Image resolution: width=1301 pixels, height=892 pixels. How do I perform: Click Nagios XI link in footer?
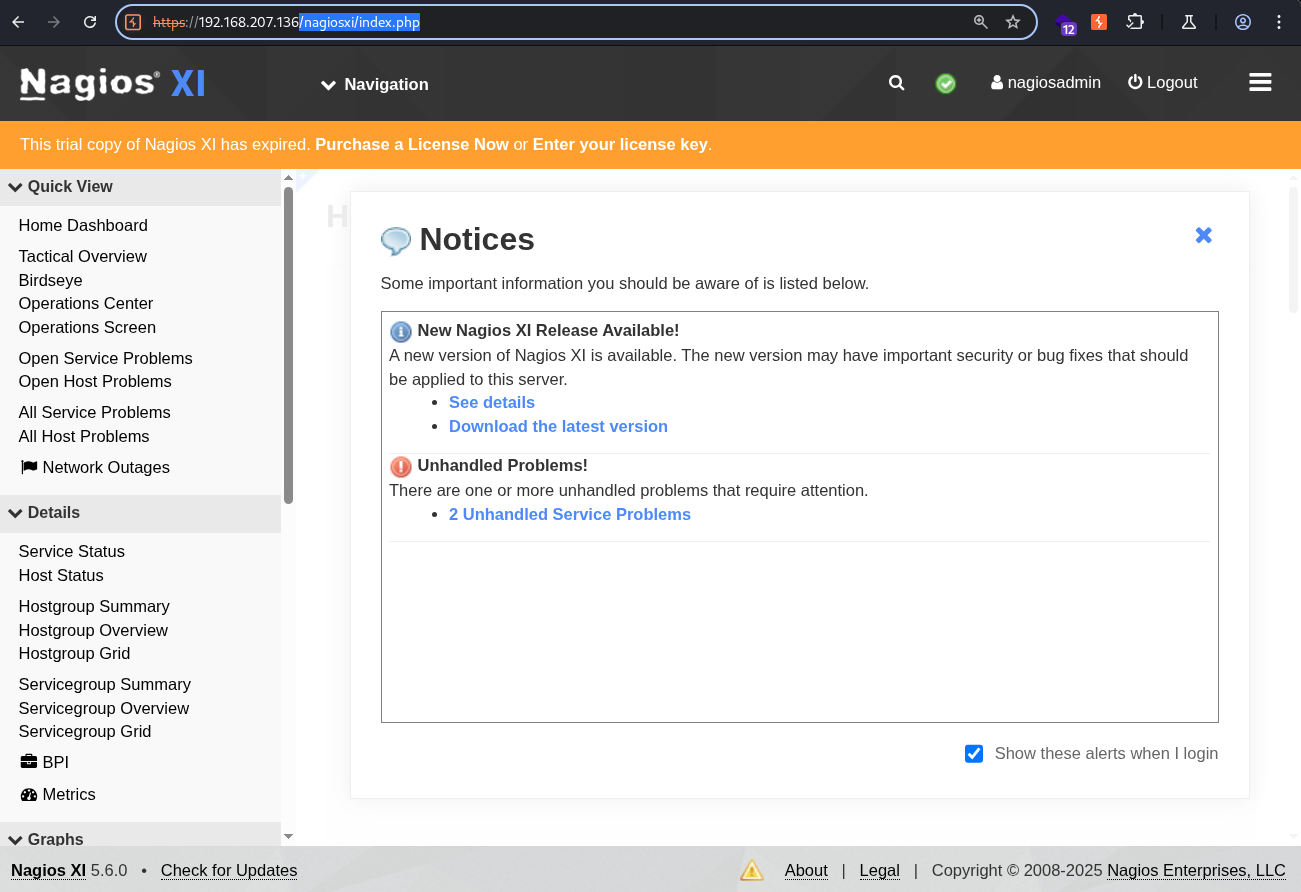click(48, 870)
